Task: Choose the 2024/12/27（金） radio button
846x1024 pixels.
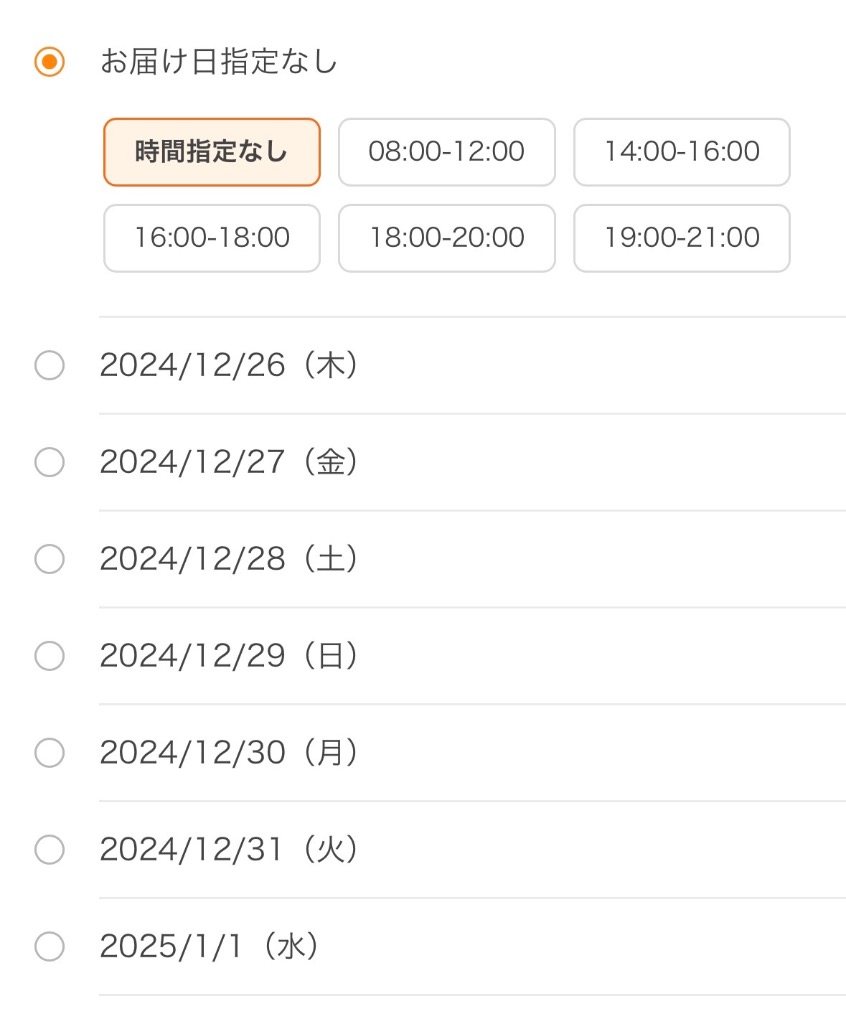Action: (x=49, y=462)
